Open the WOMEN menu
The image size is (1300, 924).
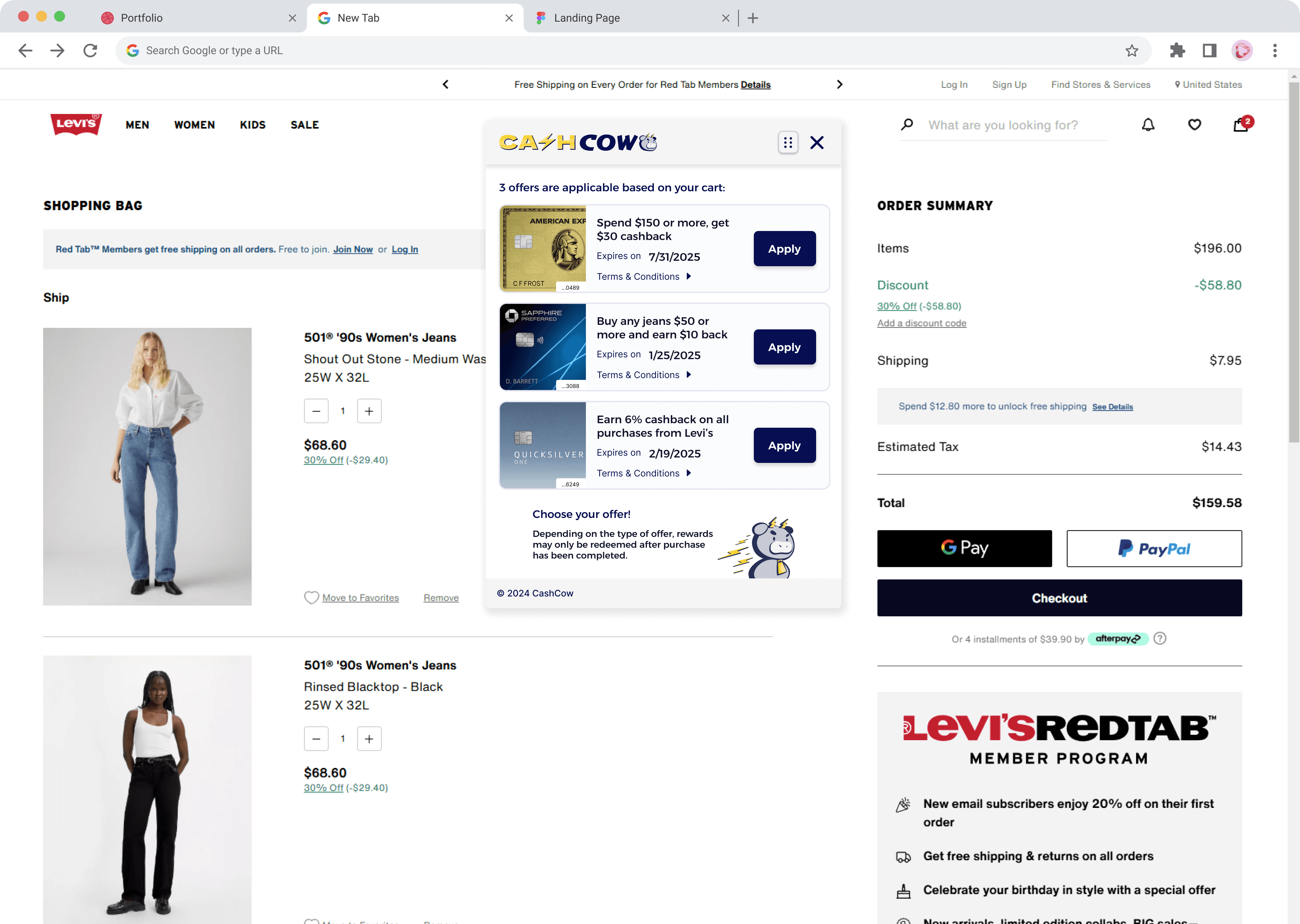point(194,125)
